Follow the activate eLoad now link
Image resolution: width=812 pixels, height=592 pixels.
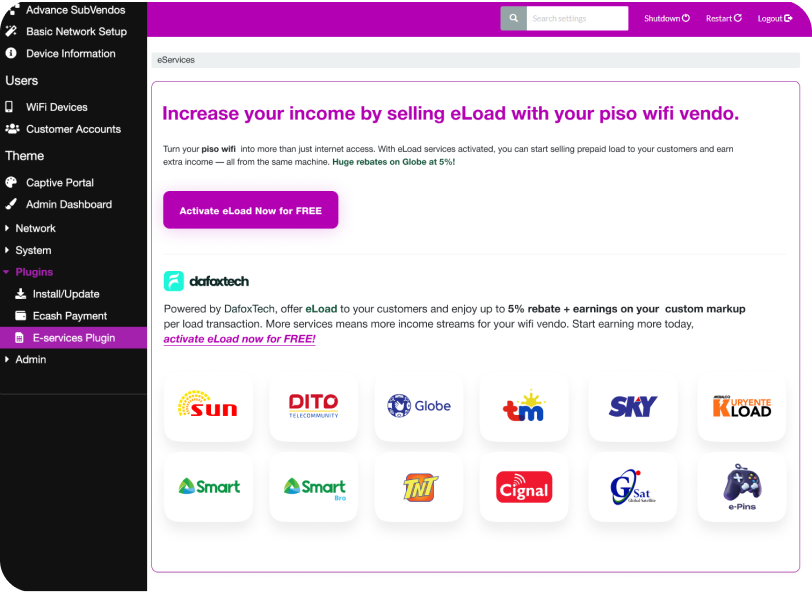pos(239,339)
